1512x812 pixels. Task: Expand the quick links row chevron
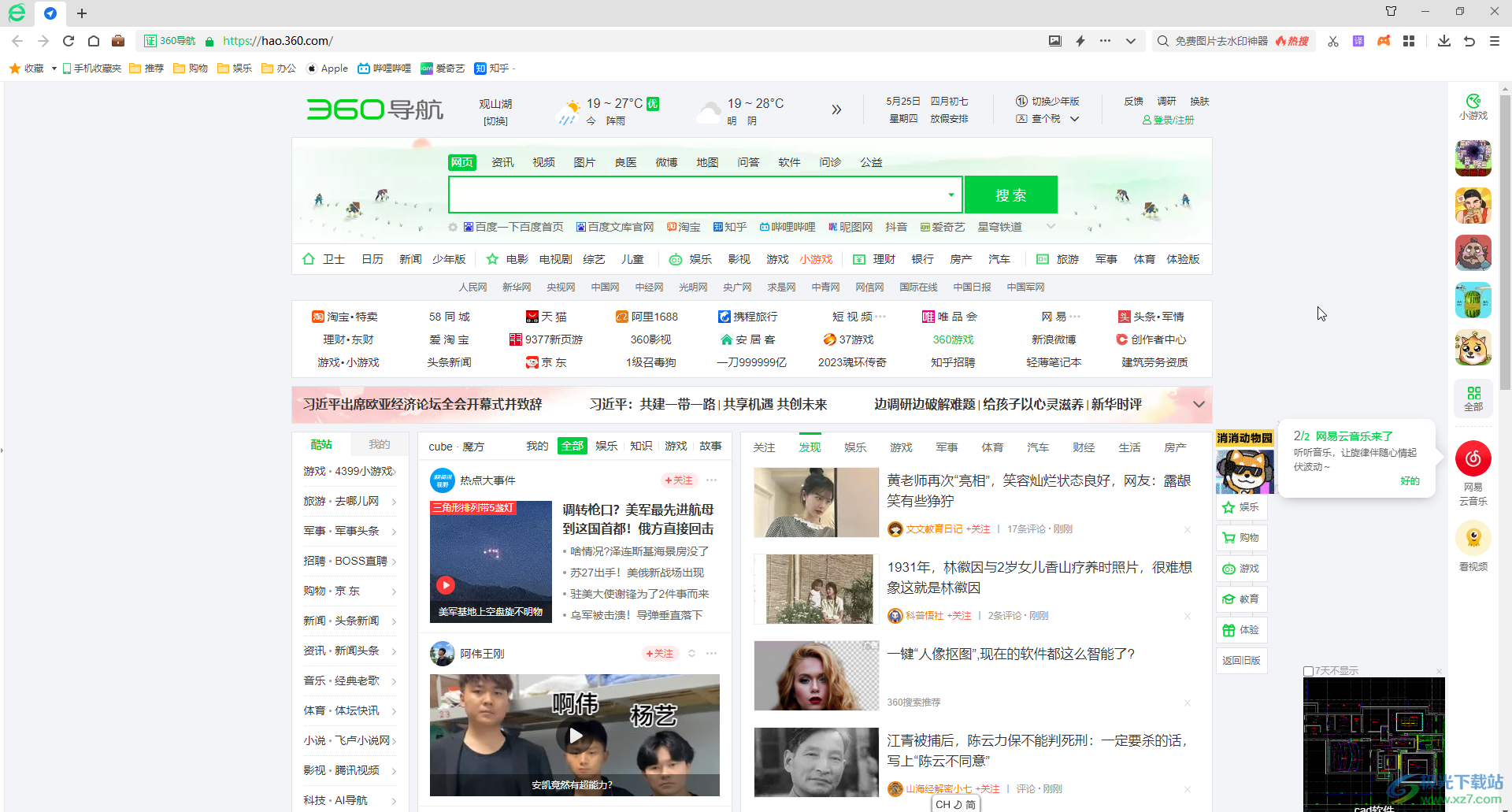[1051, 227]
